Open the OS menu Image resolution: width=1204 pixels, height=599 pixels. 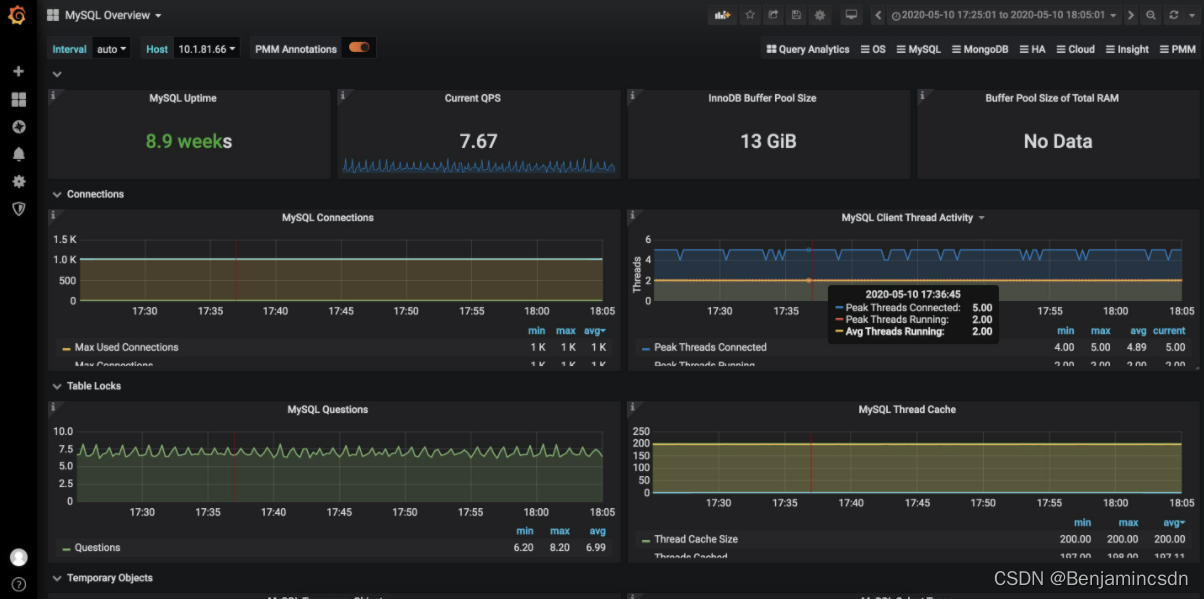pos(873,49)
